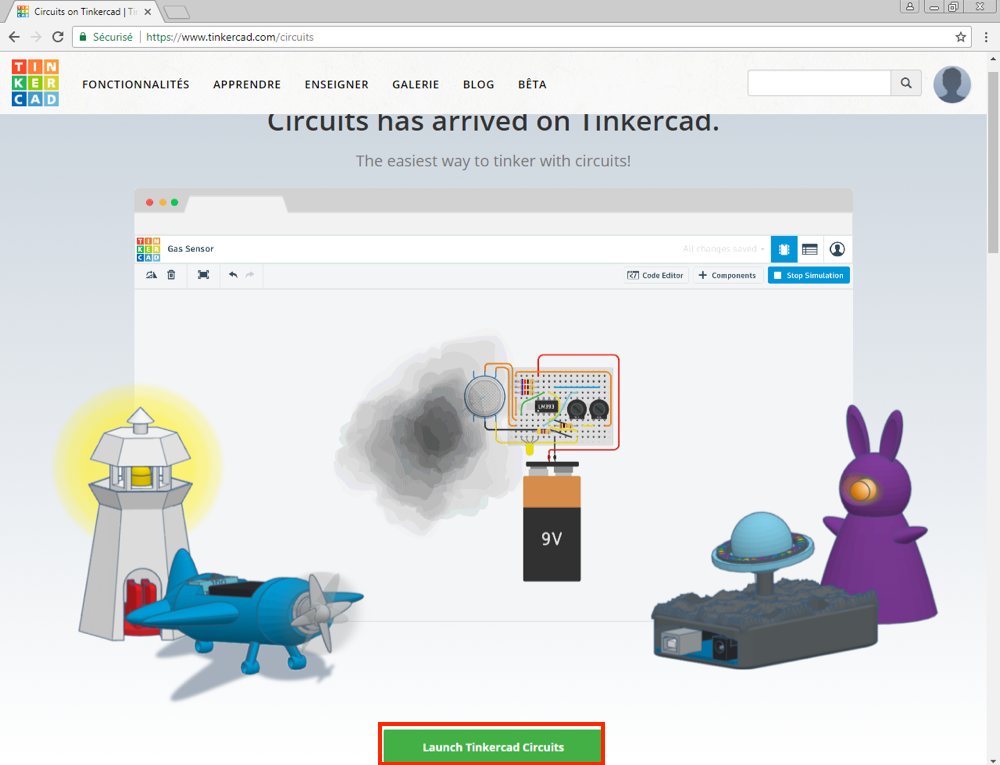Click the Gas Sensor circuit preview image

coord(493,405)
